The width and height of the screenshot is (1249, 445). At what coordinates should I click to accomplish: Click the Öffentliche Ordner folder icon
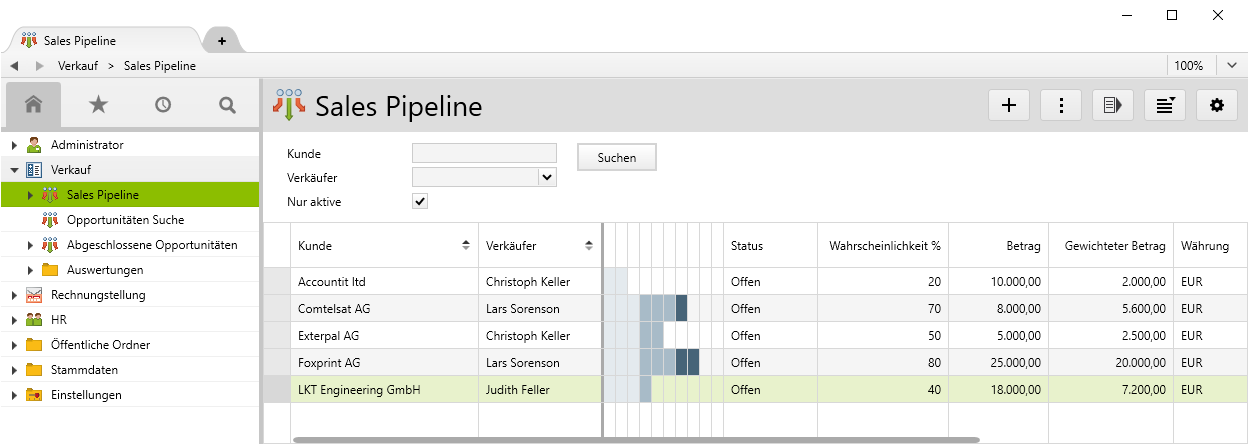[x=34, y=345]
